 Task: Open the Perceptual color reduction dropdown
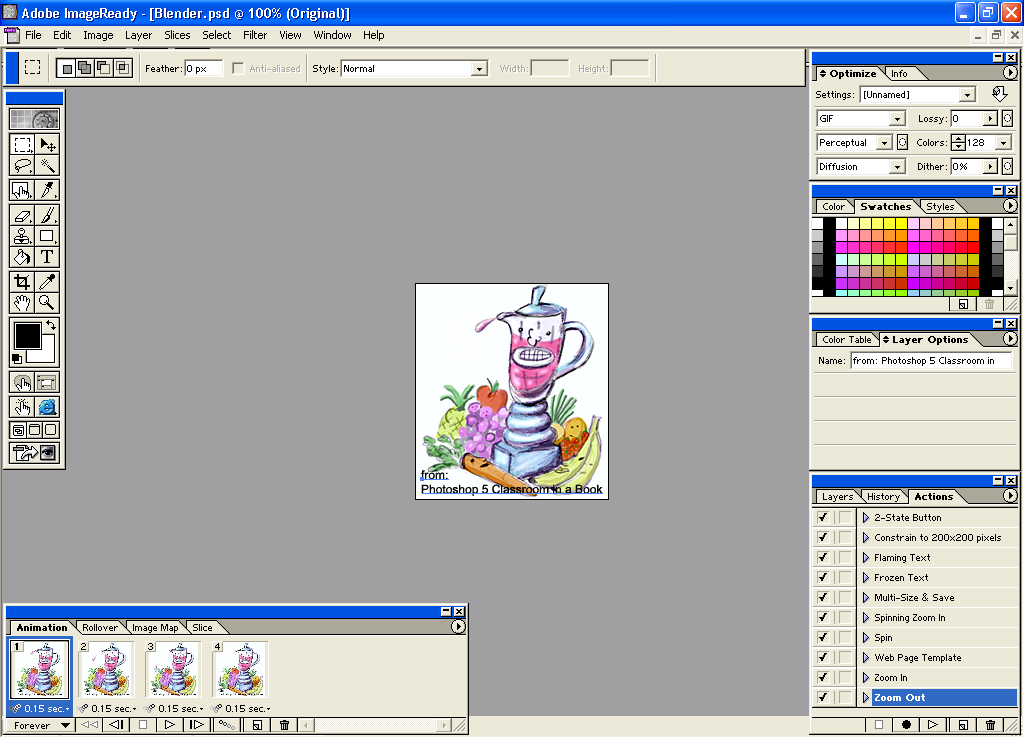[884, 142]
